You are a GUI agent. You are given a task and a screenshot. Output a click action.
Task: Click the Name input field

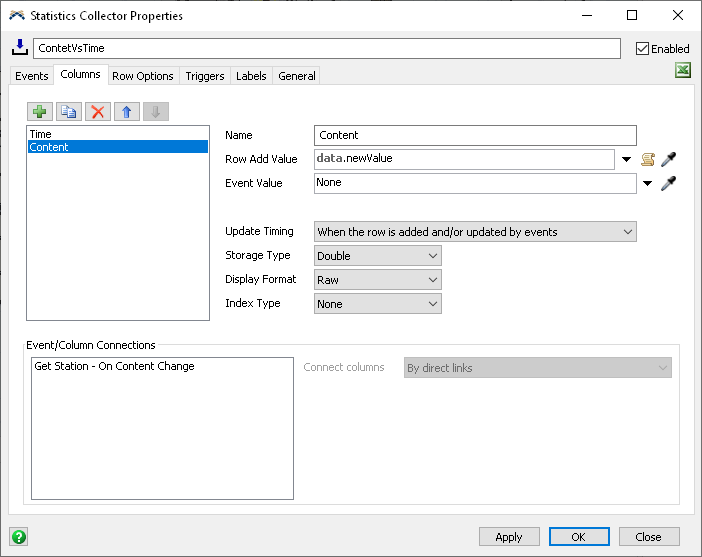(475, 135)
